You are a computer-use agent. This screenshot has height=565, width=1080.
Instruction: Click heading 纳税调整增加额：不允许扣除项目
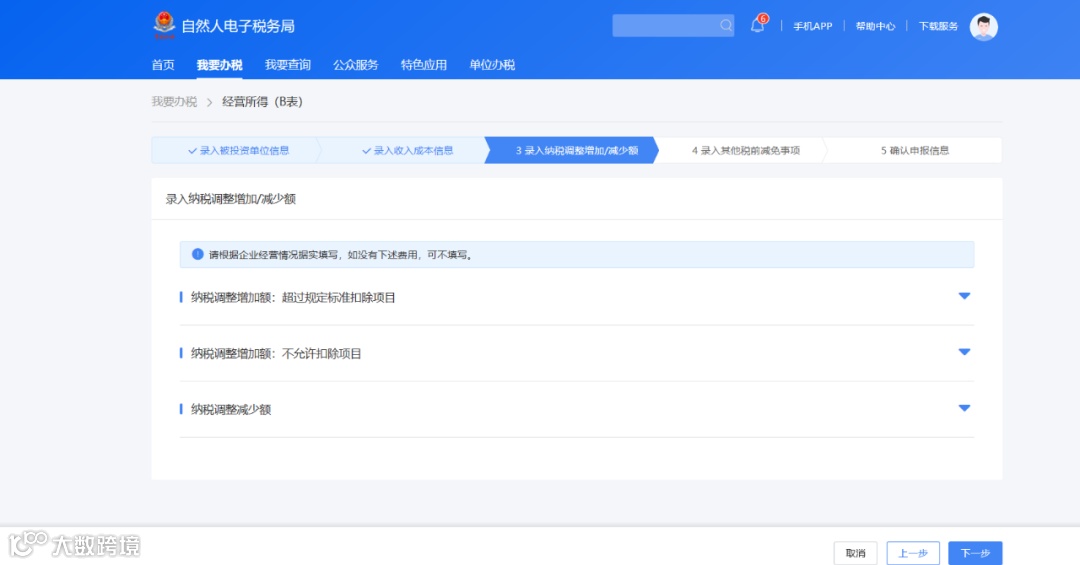(276, 353)
